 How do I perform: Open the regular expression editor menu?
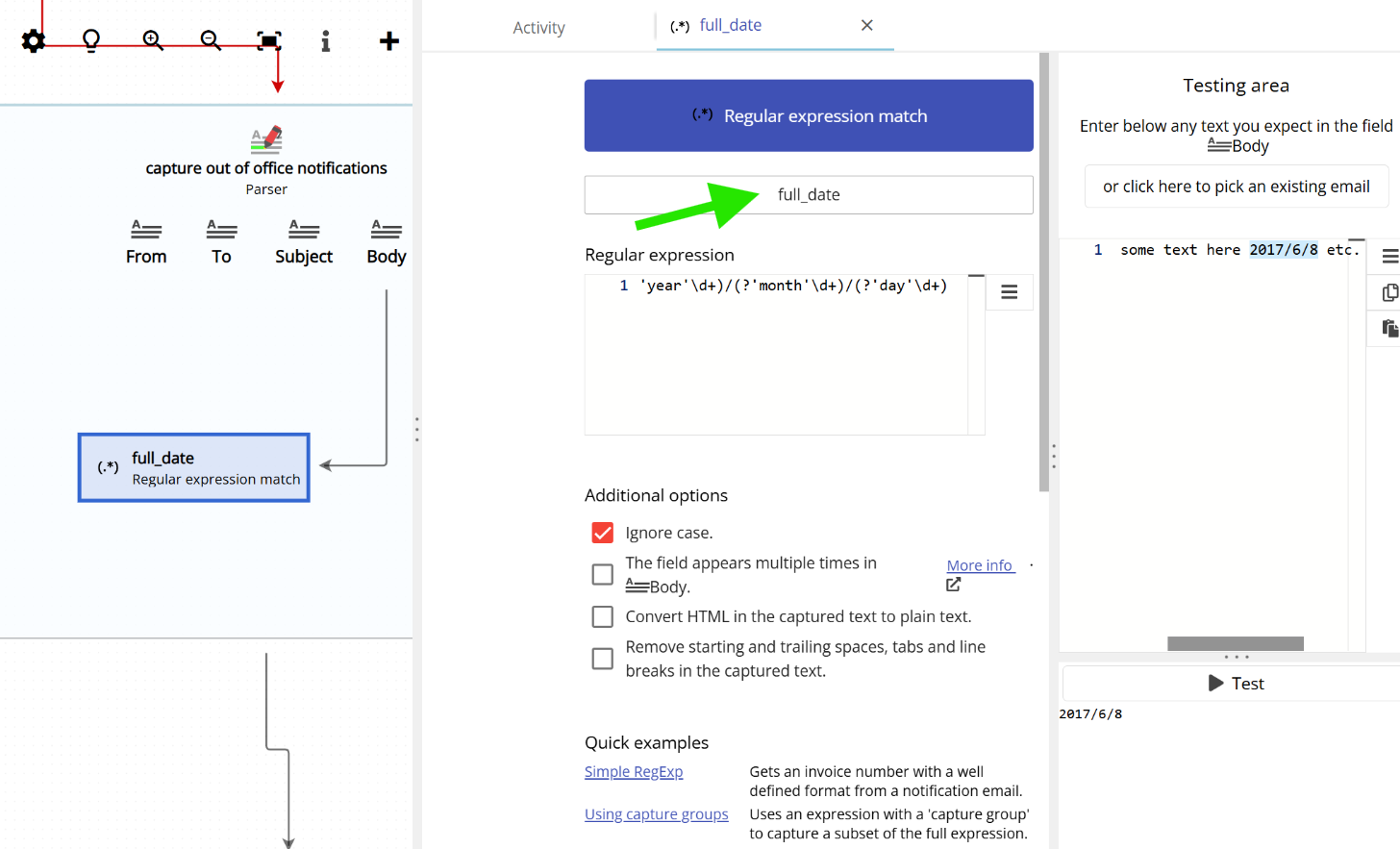tap(1009, 291)
